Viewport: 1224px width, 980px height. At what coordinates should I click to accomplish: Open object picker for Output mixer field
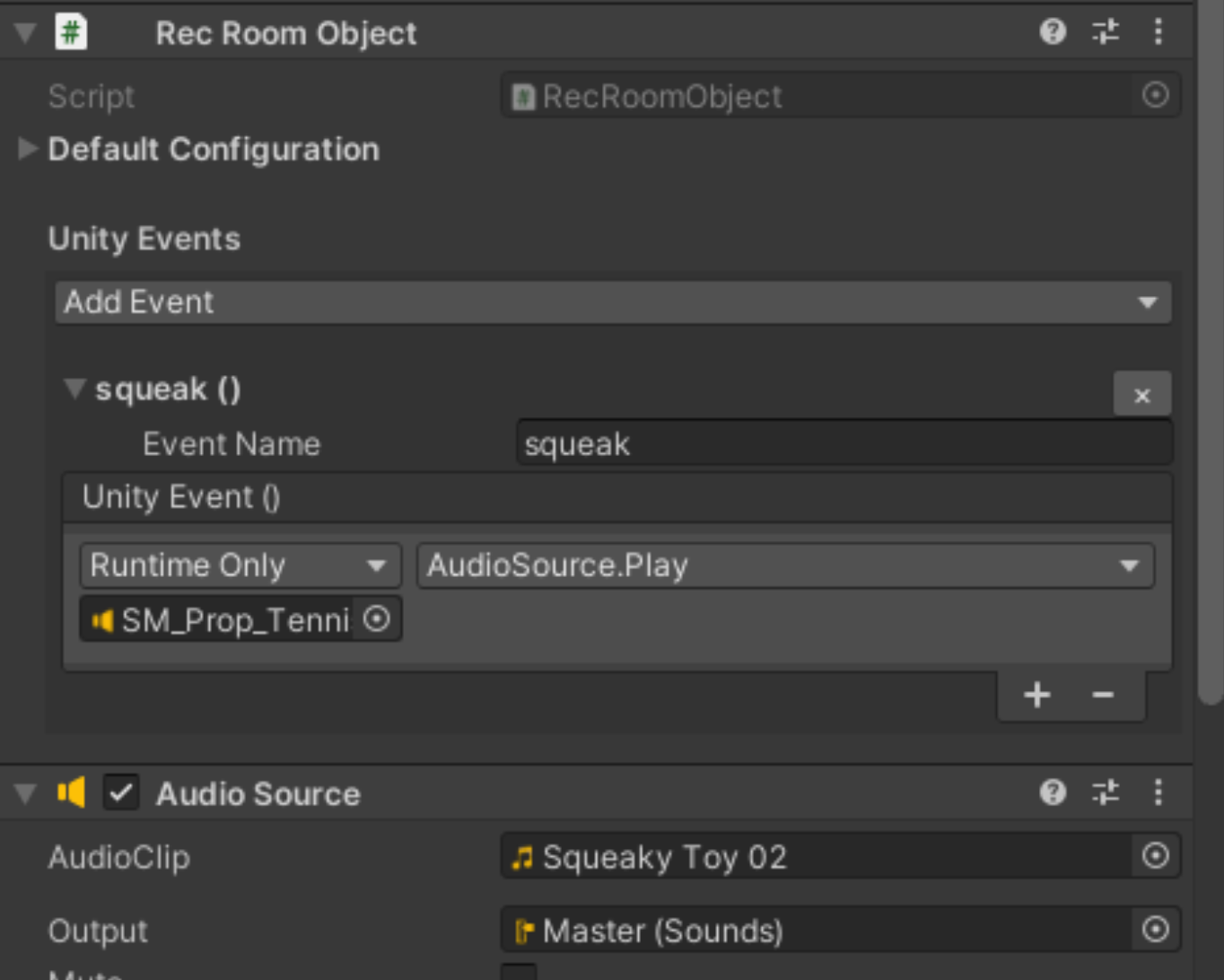[1155, 930]
